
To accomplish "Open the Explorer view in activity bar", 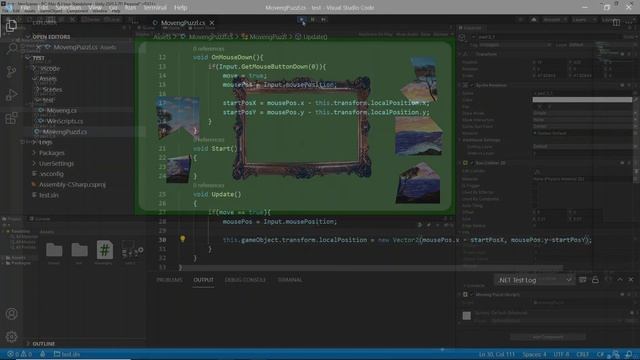I will [x=11, y=25].
